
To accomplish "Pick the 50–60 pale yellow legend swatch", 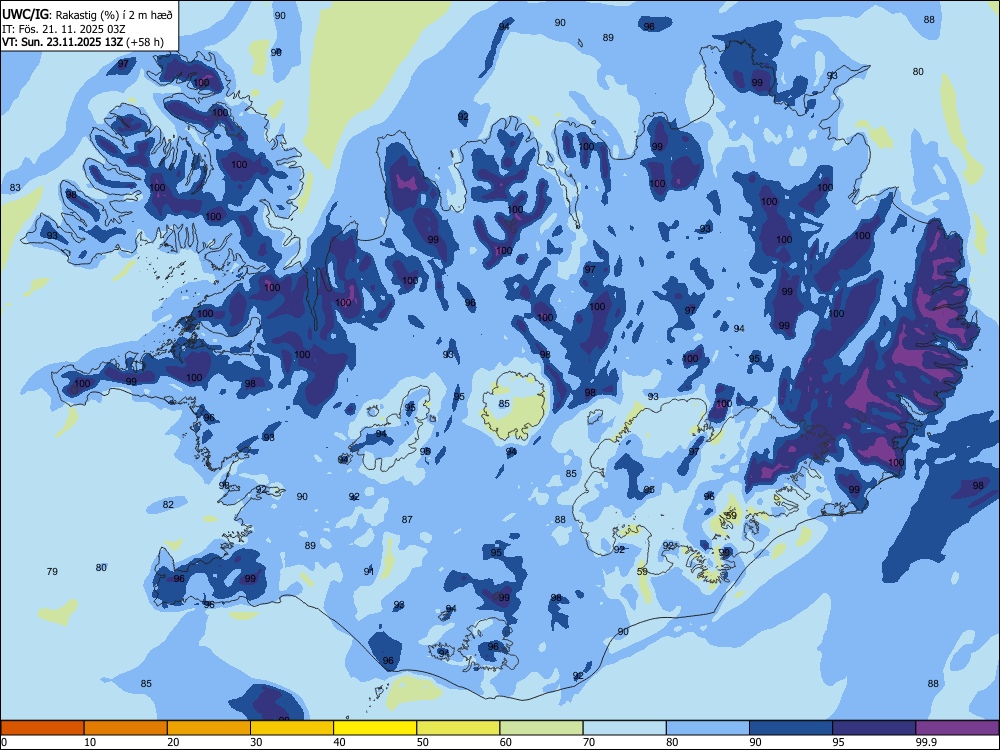I will pos(458,728).
